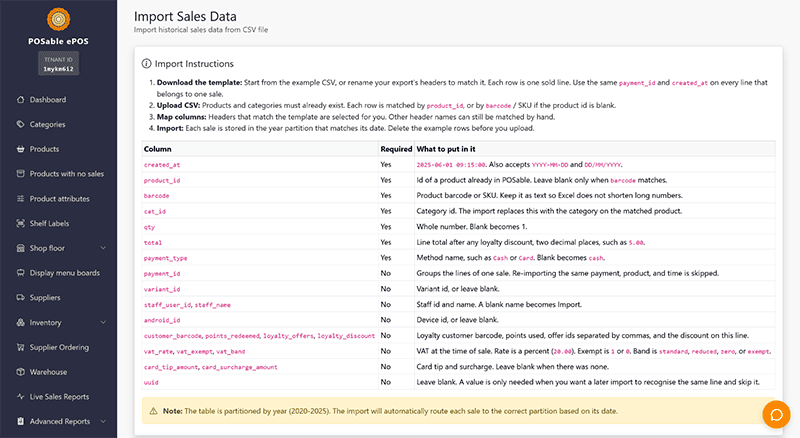
Task: Click the Display menu boards icon
Action: [x=20, y=273]
